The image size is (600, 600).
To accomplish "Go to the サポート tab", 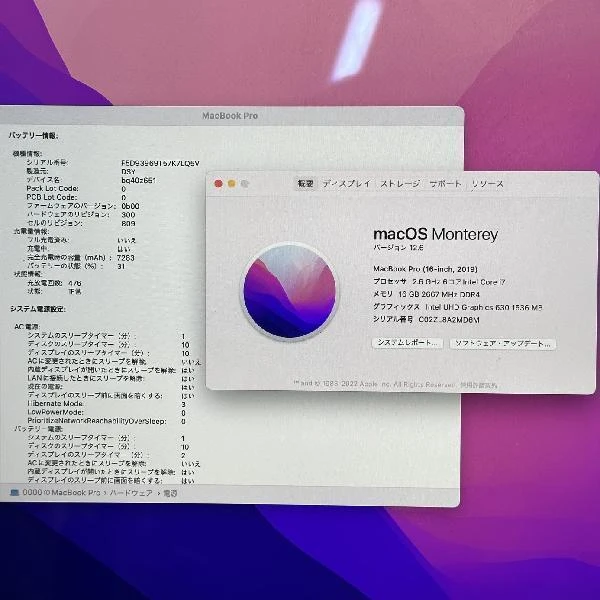I will (445, 184).
